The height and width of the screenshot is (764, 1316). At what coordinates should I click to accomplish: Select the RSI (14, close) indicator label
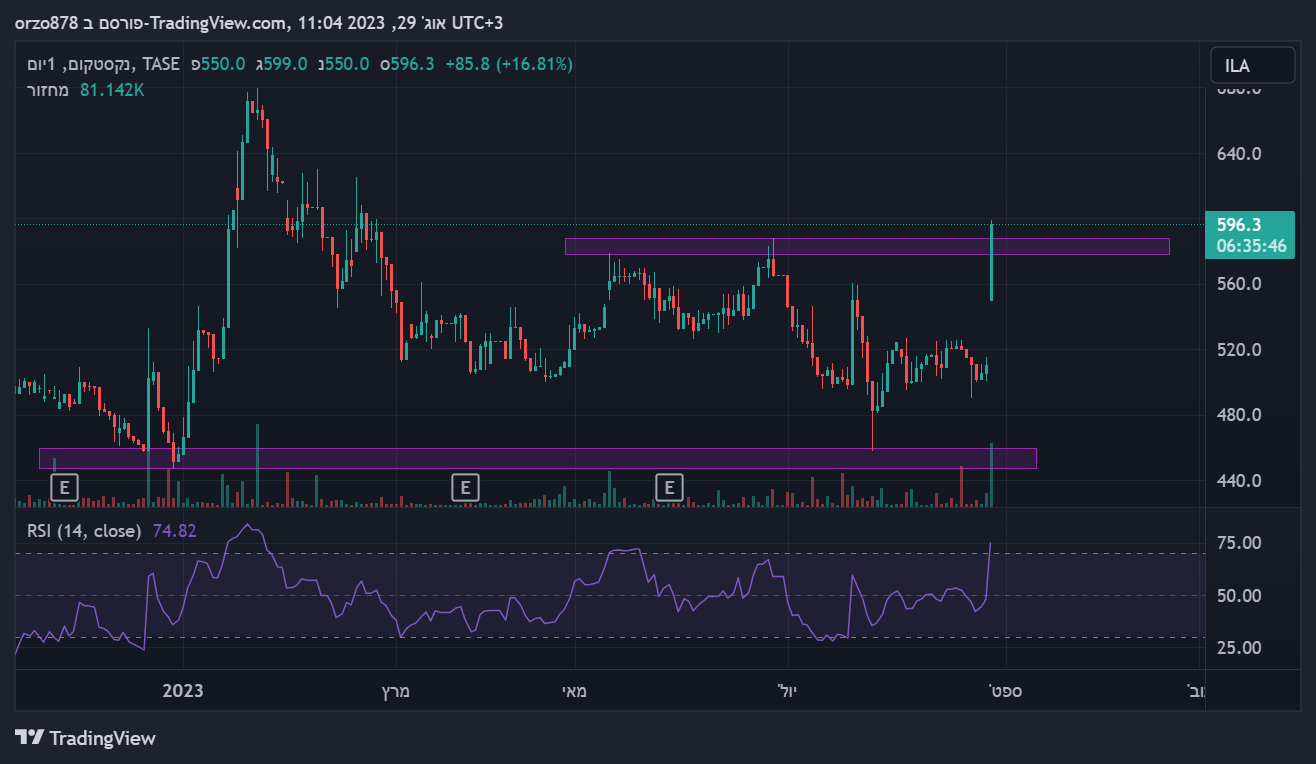pos(84,530)
